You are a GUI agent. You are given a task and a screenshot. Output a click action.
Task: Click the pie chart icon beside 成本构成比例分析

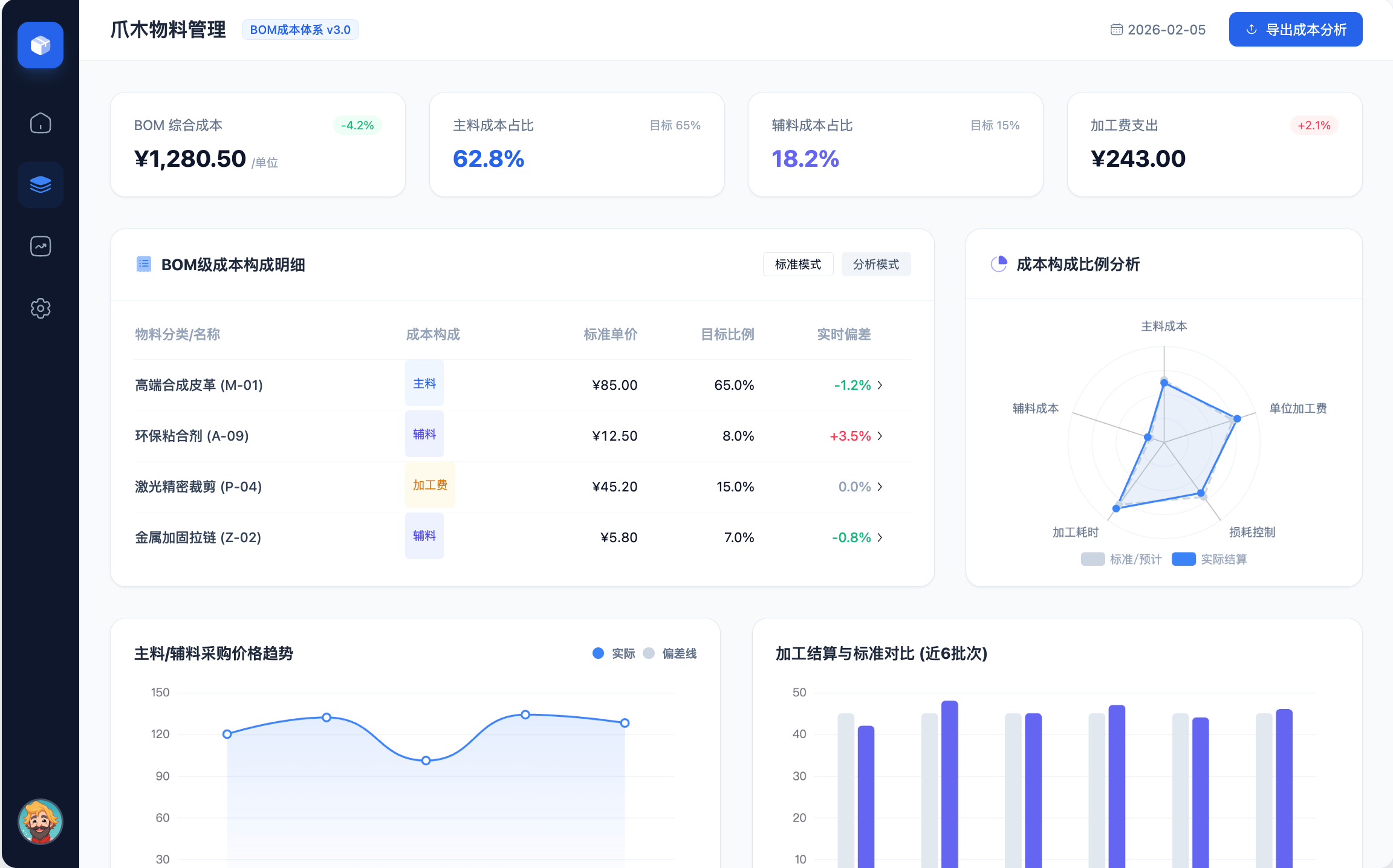999,264
